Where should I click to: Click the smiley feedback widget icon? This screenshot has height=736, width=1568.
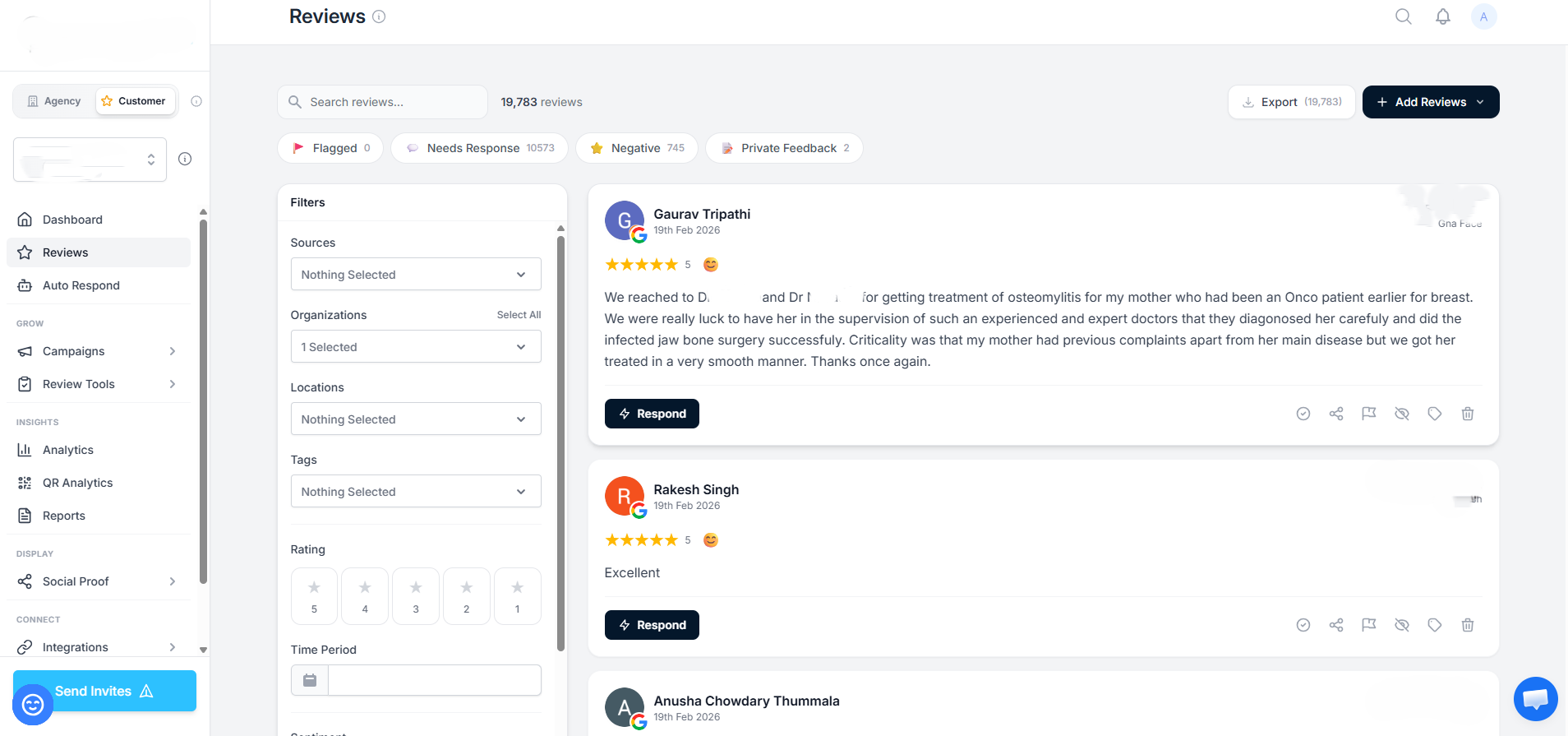33,705
